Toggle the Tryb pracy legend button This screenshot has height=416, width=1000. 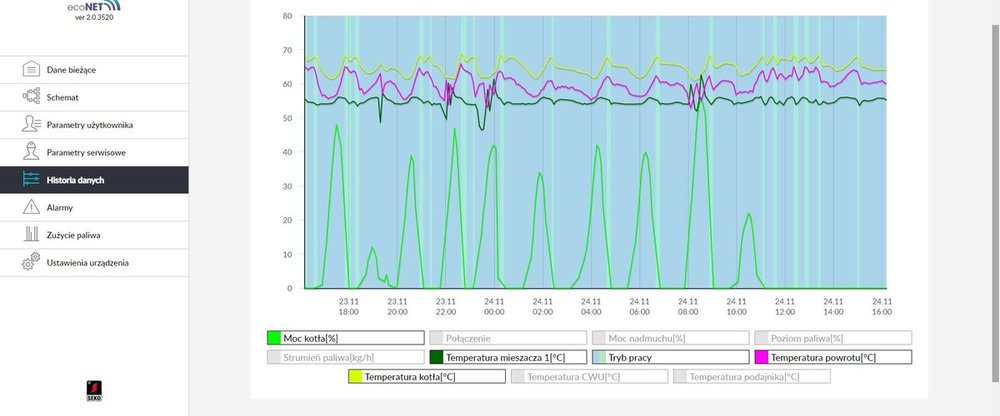click(x=669, y=357)
